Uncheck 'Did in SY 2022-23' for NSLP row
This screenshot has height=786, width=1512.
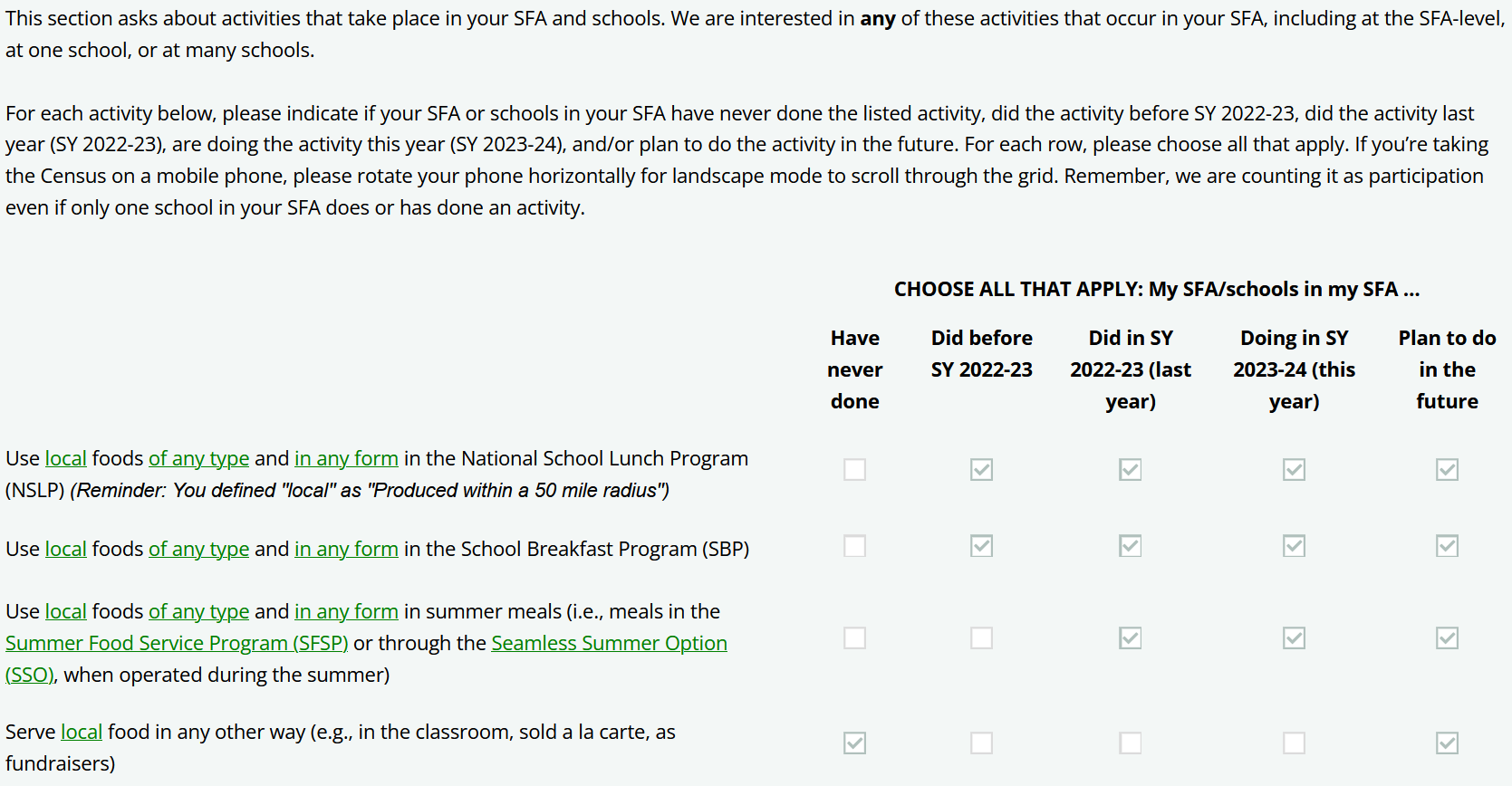(x=1130, y=469)
